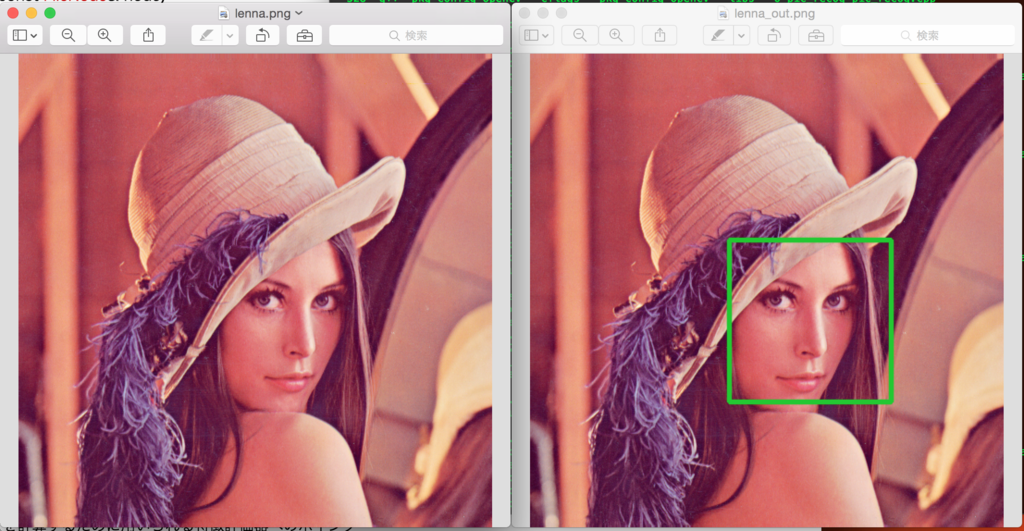
Task: Click lenna_out.png document proxy icon
Action: tap(723, 13)
